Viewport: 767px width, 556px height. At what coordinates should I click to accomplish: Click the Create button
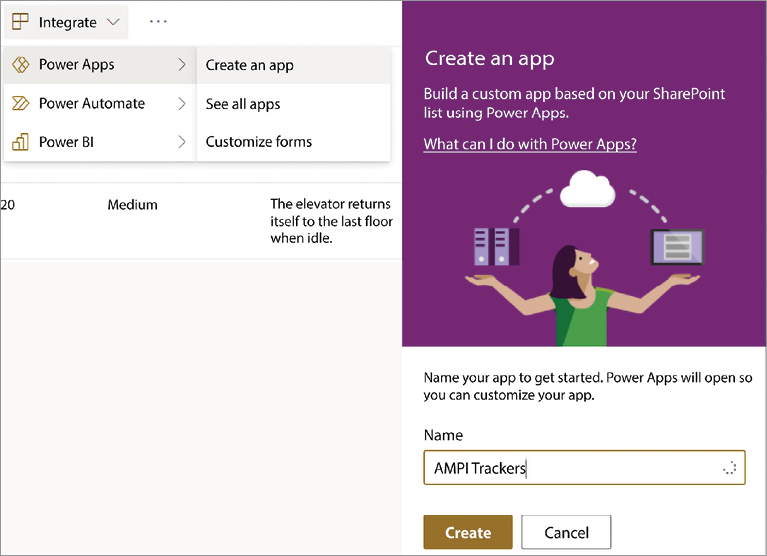click(x=468, y=532)
